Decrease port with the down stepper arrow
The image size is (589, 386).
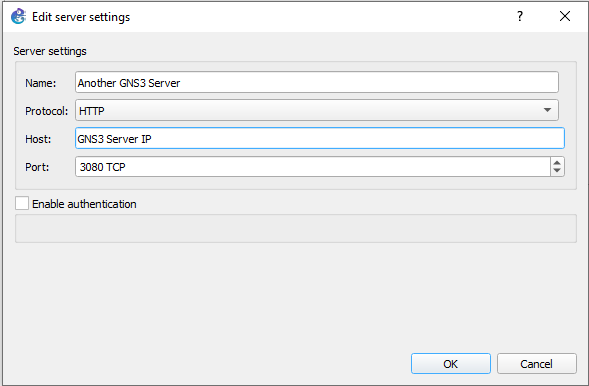click(557, 171)
